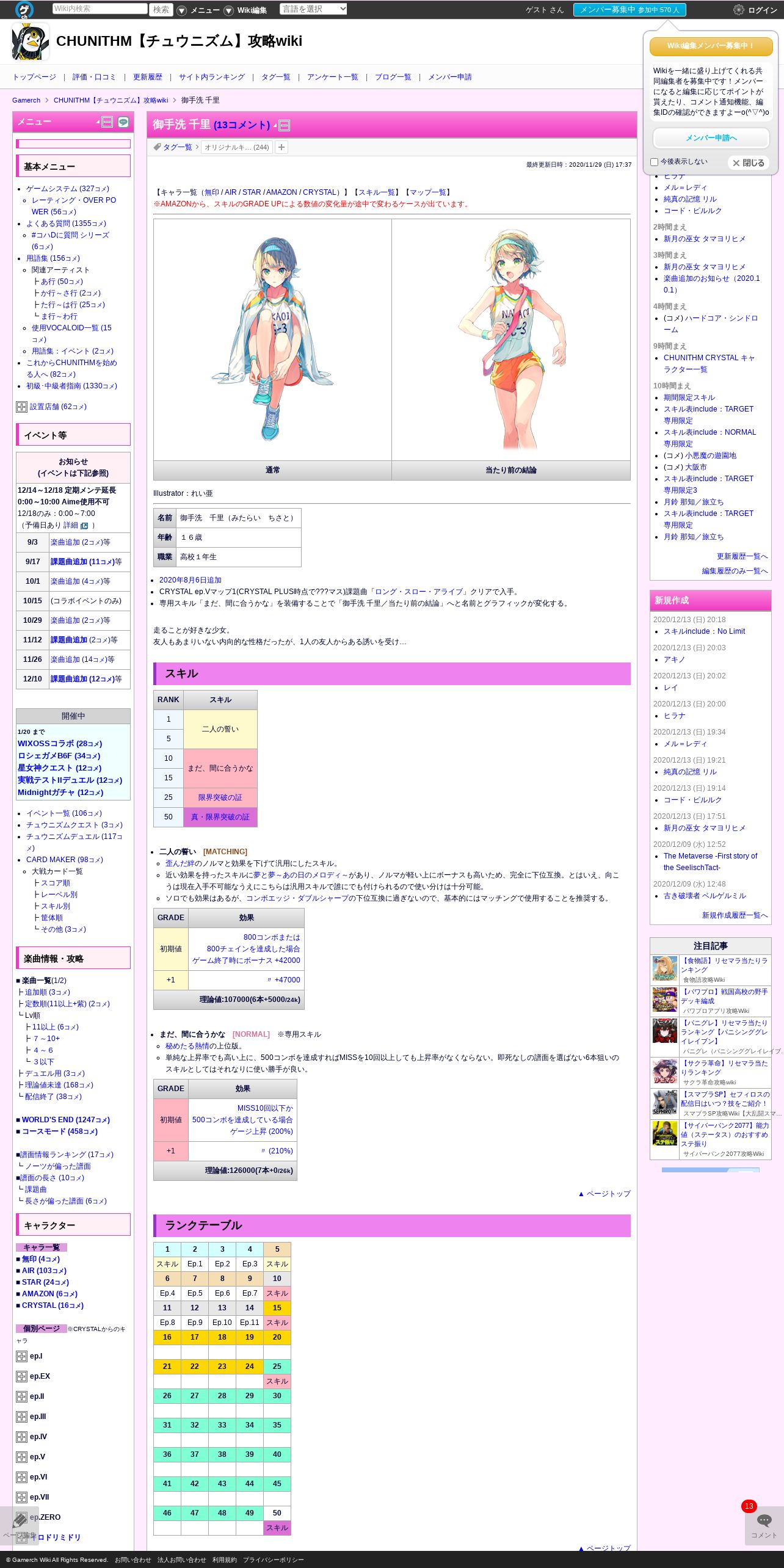Open the floating コメント bubble button
The height and width of the screenshot is (1568, 784).
coord(764,1525)
